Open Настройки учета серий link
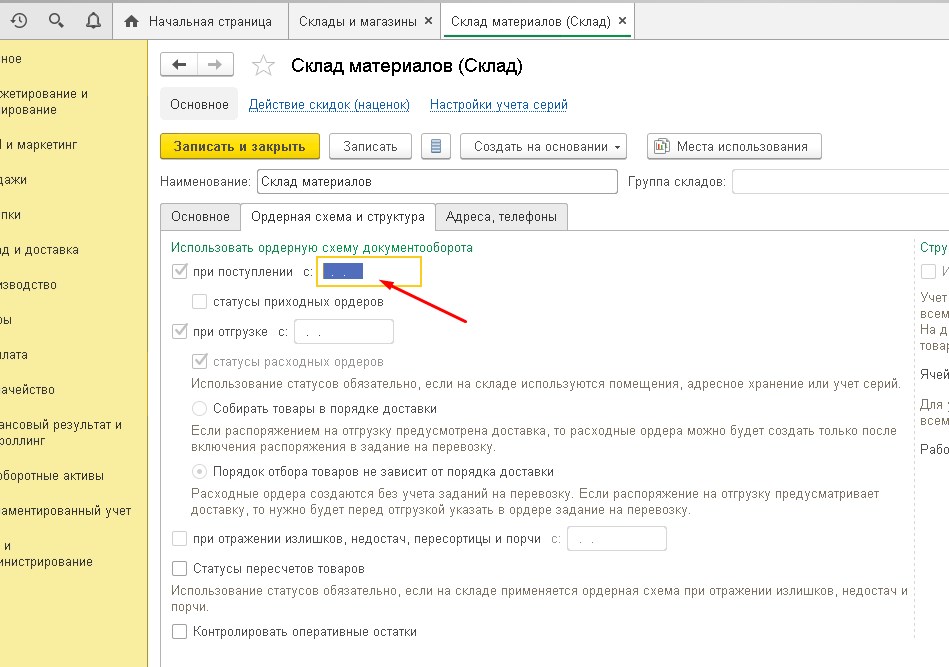 click(499, 105)
